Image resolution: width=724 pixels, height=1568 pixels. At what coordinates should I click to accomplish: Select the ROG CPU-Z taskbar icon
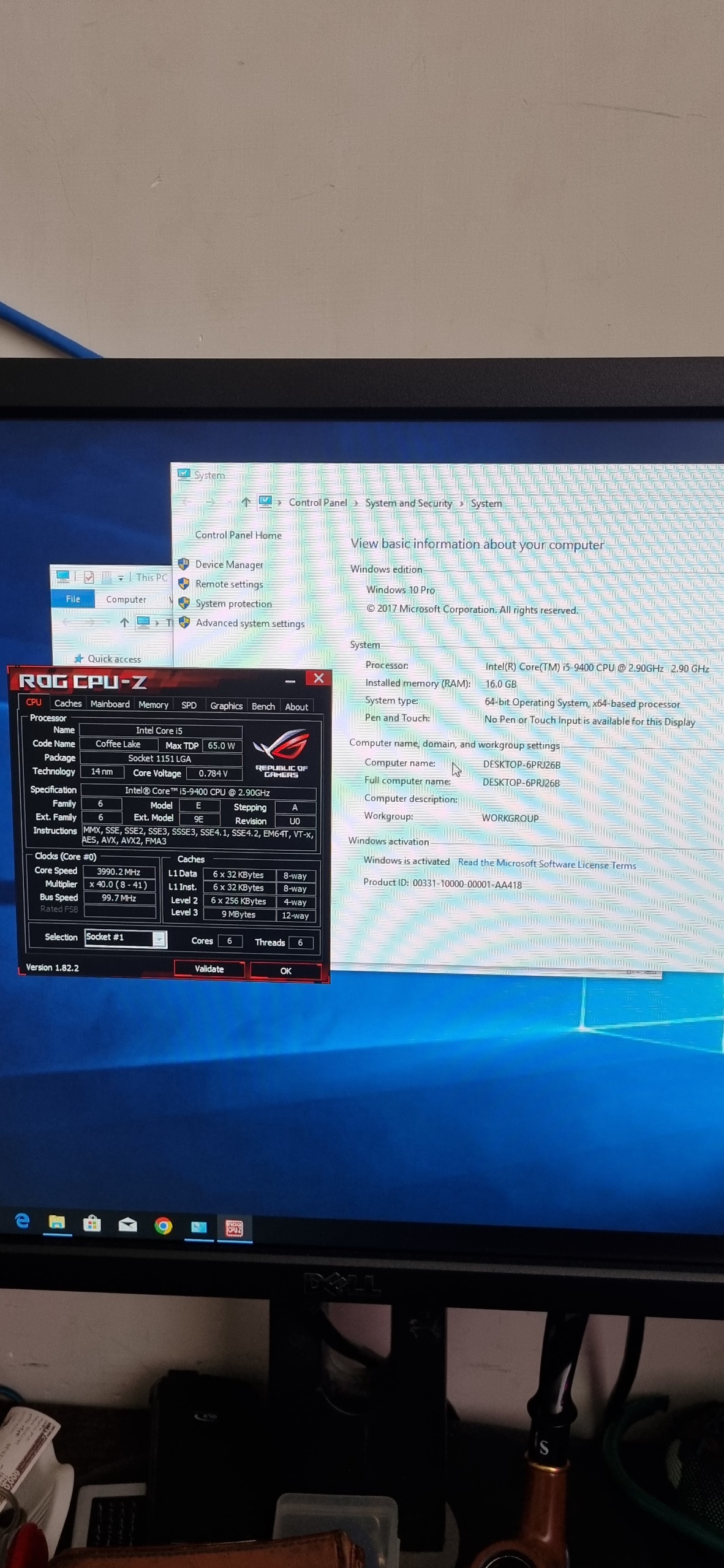(x=235, y=1227)
